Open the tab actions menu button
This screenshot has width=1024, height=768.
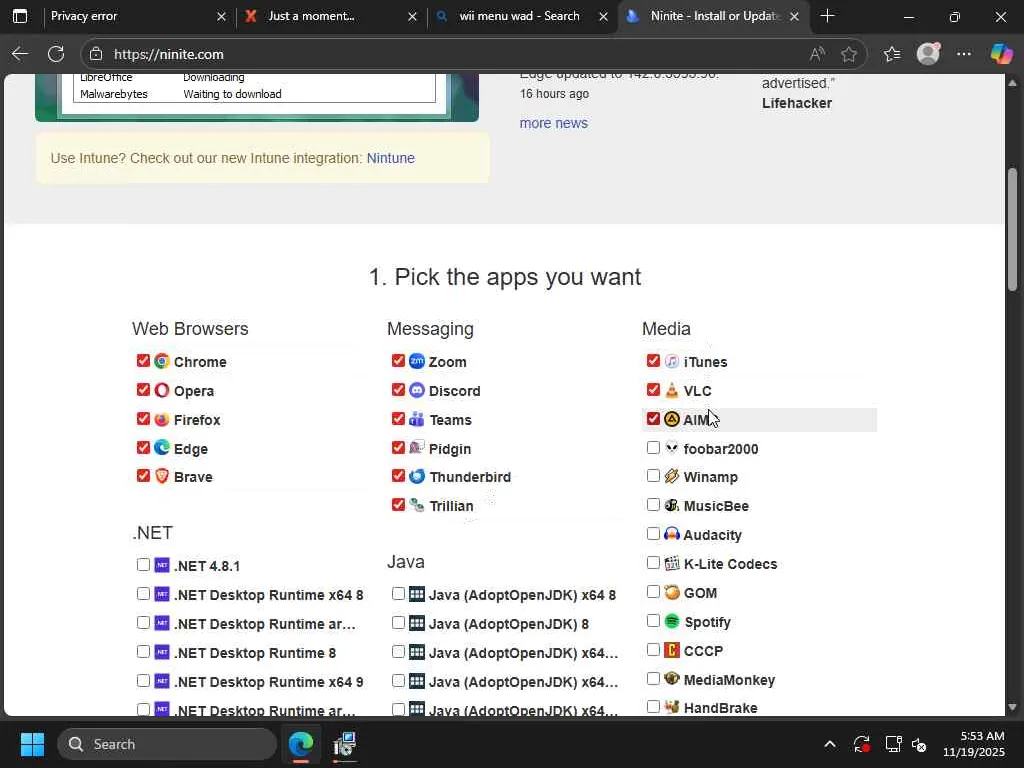(x=20, y=16)
